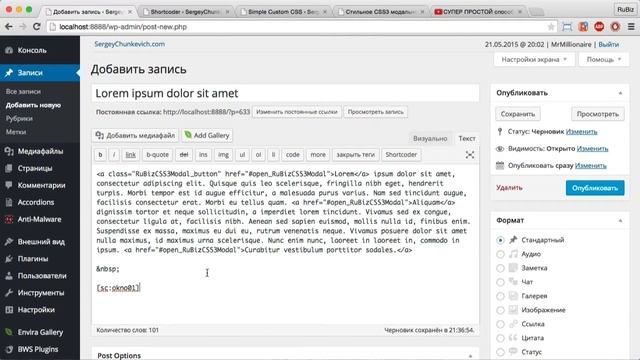Collapse the Опубликовать panel arrow
Image resolution: width=640 pixels, height=360 pixels.
point(620,93)
